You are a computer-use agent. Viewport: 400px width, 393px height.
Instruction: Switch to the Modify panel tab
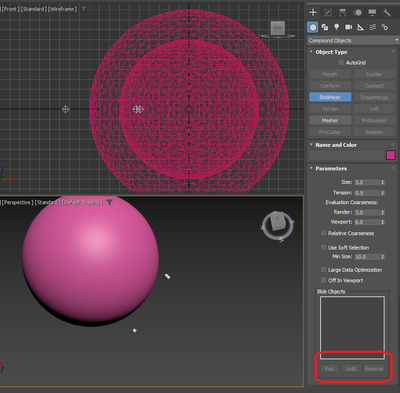pos(328,13)
